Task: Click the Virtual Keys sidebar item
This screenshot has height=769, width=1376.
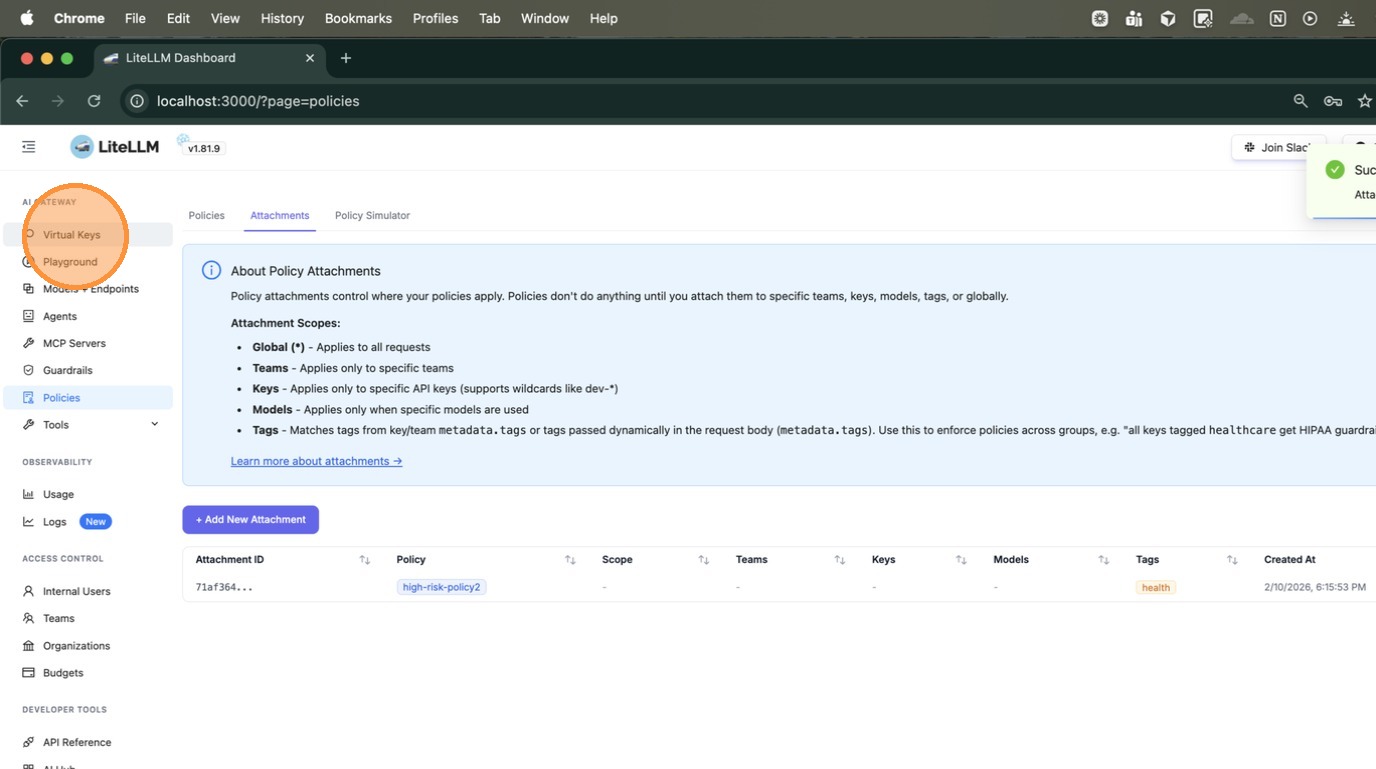Action: pos(88,235)
